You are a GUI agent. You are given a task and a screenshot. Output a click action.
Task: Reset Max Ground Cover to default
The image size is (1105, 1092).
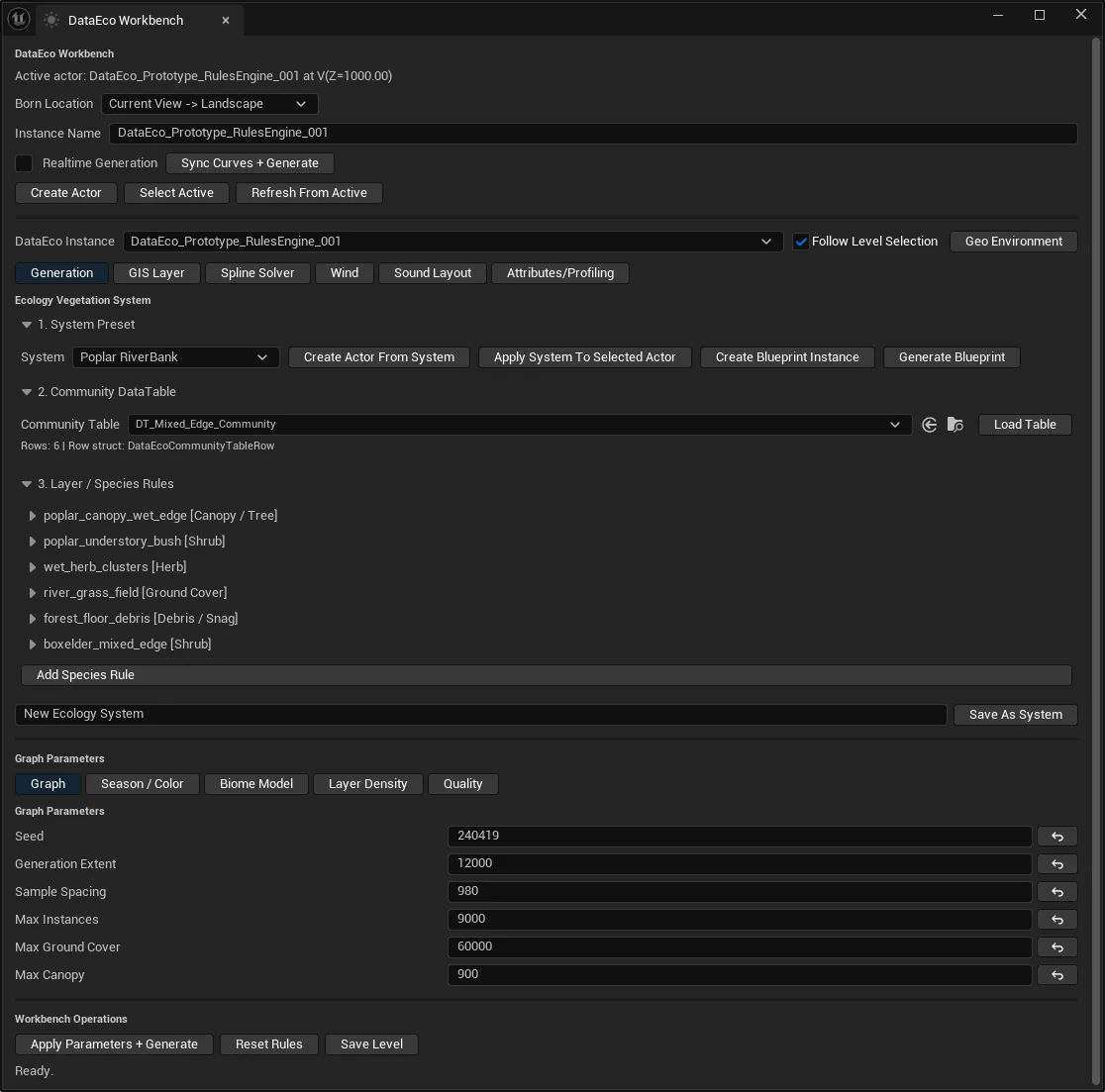[1057, 947]
